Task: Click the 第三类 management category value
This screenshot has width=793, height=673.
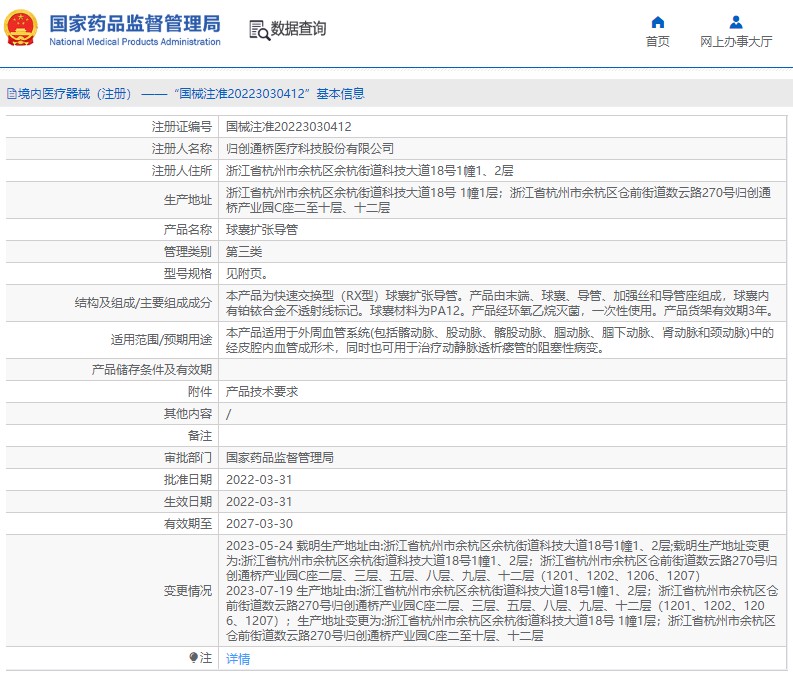Action: pyautogui.click(x=245, y=251)
